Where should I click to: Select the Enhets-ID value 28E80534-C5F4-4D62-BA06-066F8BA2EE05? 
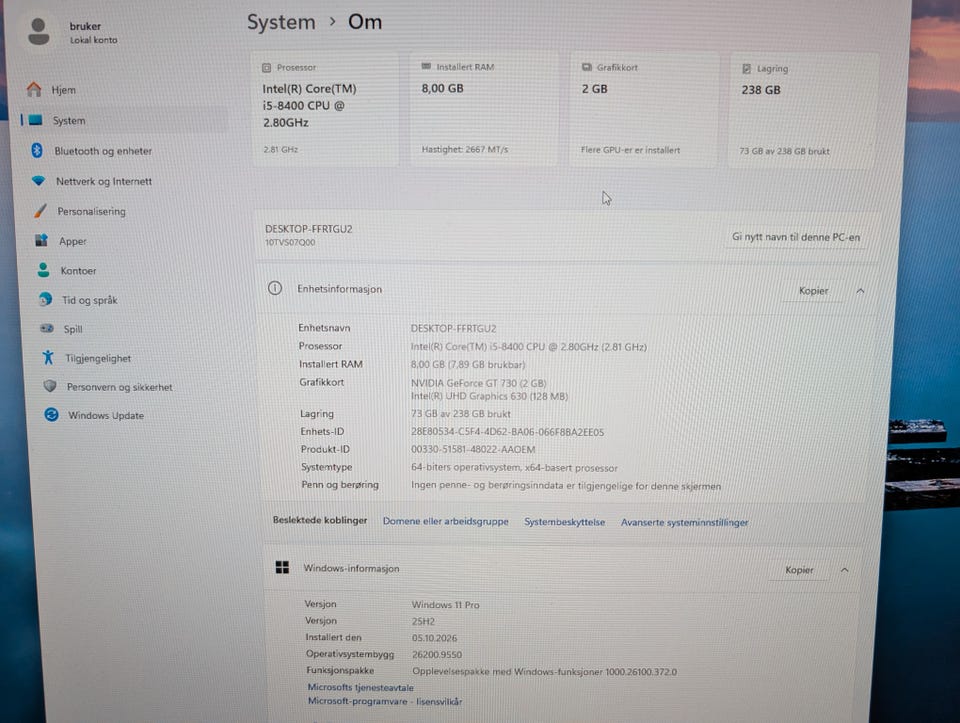pos(508,432)
